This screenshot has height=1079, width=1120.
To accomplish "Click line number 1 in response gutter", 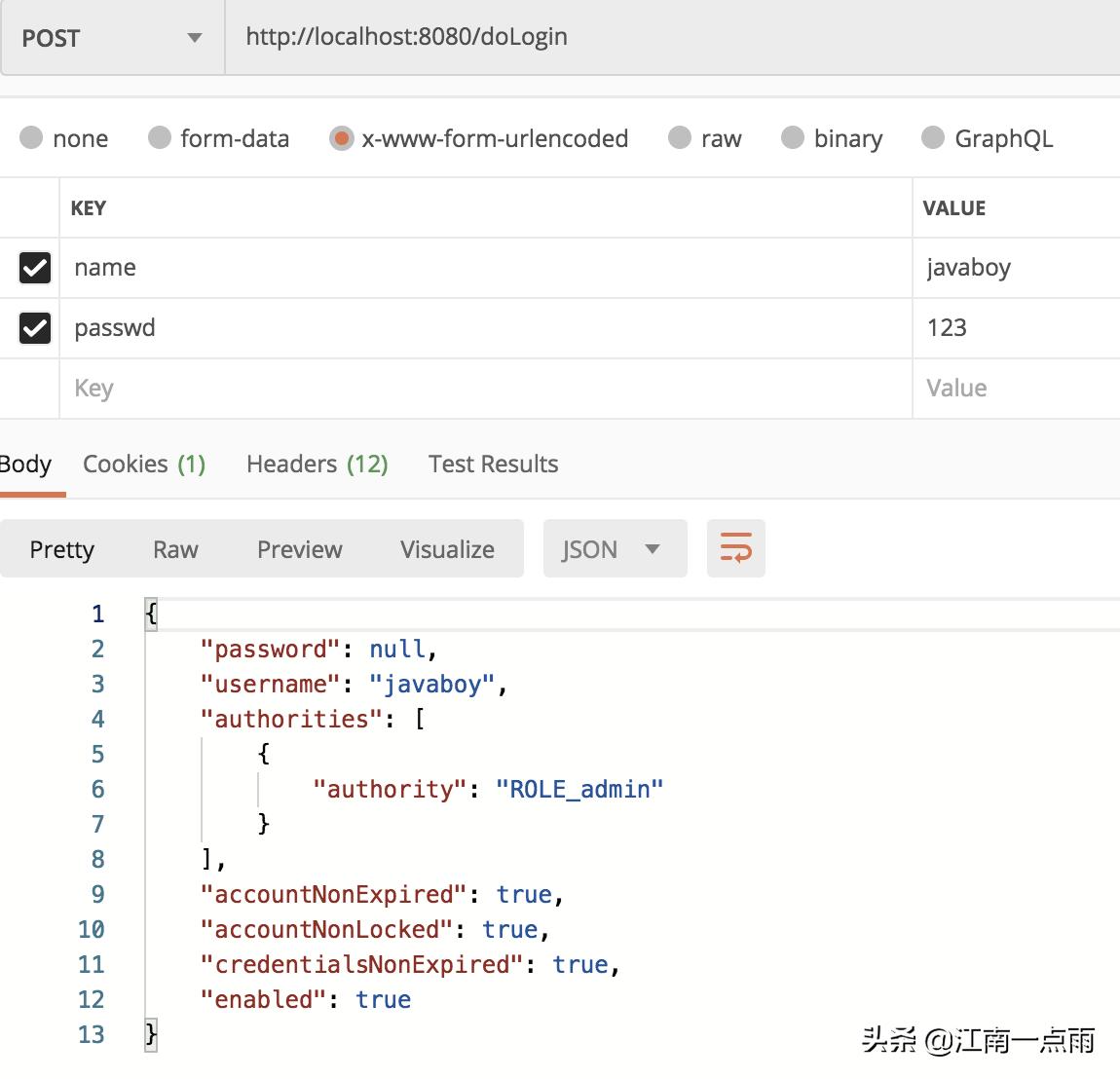I will pyautogui.click(x=97, y=614).
